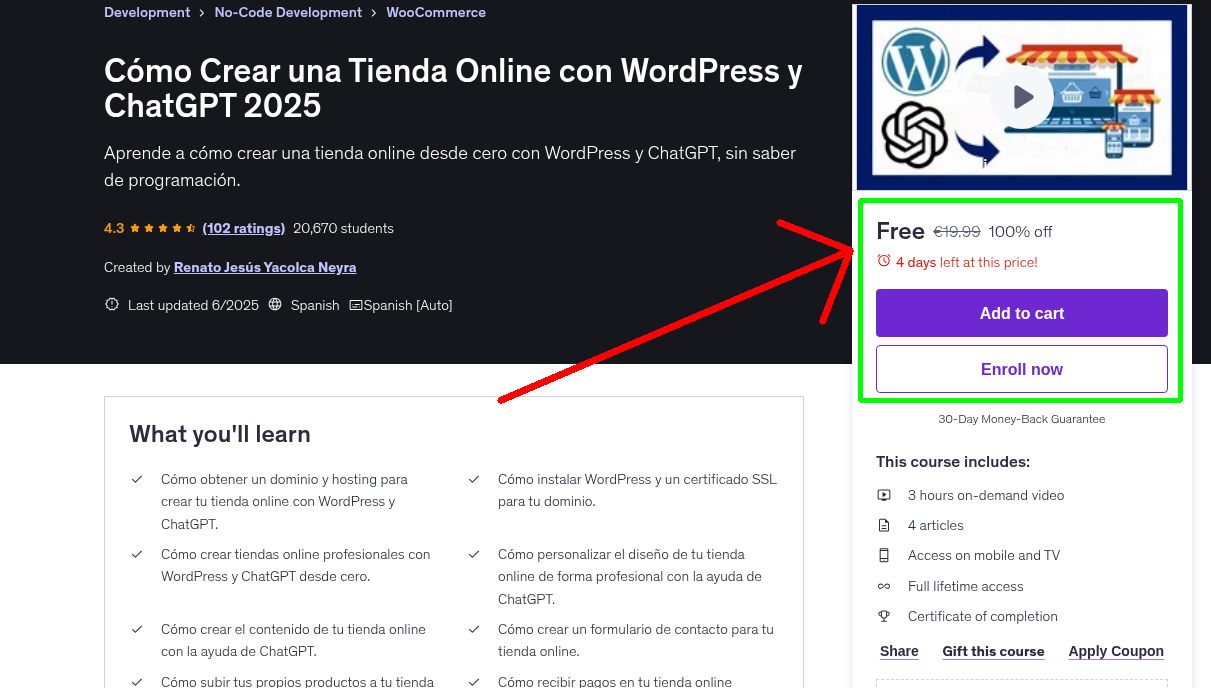Click the checkmark beside instalar WordPress
This screenshot has width=1211, height=688.
click(x=474, y=480)
